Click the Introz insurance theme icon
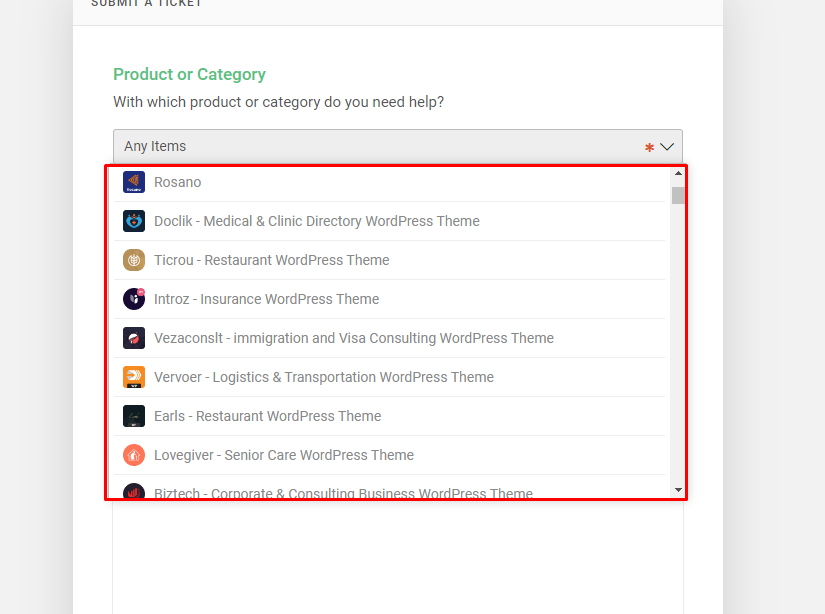825x614 pixels. click(x=134, y=299)
